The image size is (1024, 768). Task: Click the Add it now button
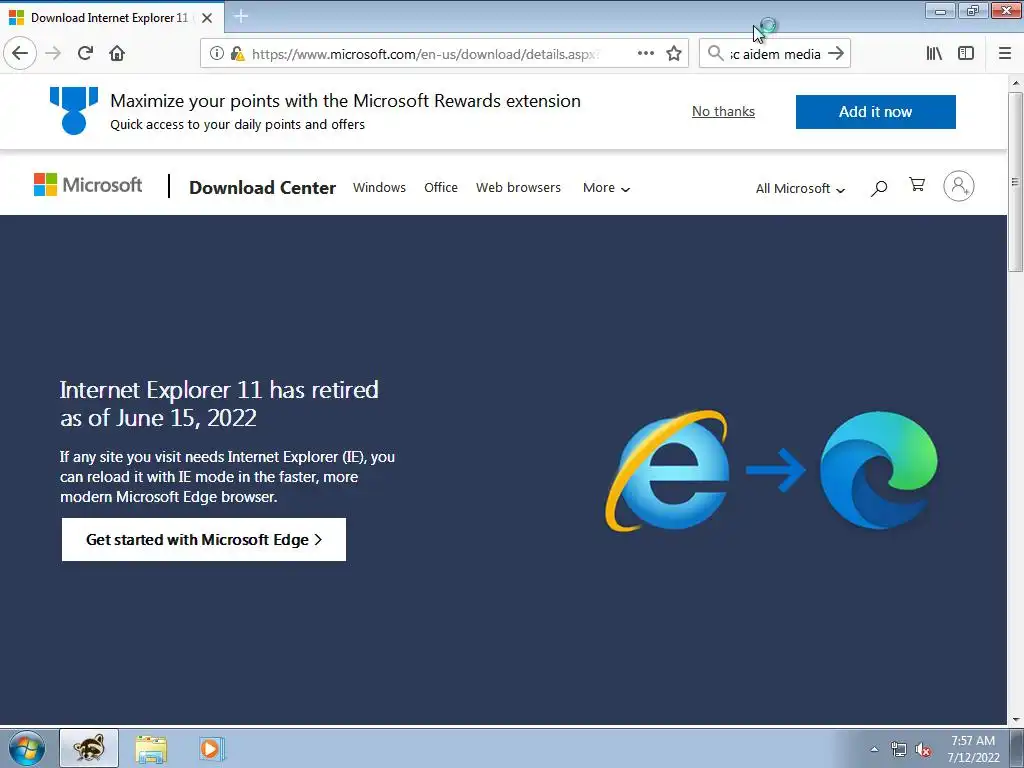[875, 112]
